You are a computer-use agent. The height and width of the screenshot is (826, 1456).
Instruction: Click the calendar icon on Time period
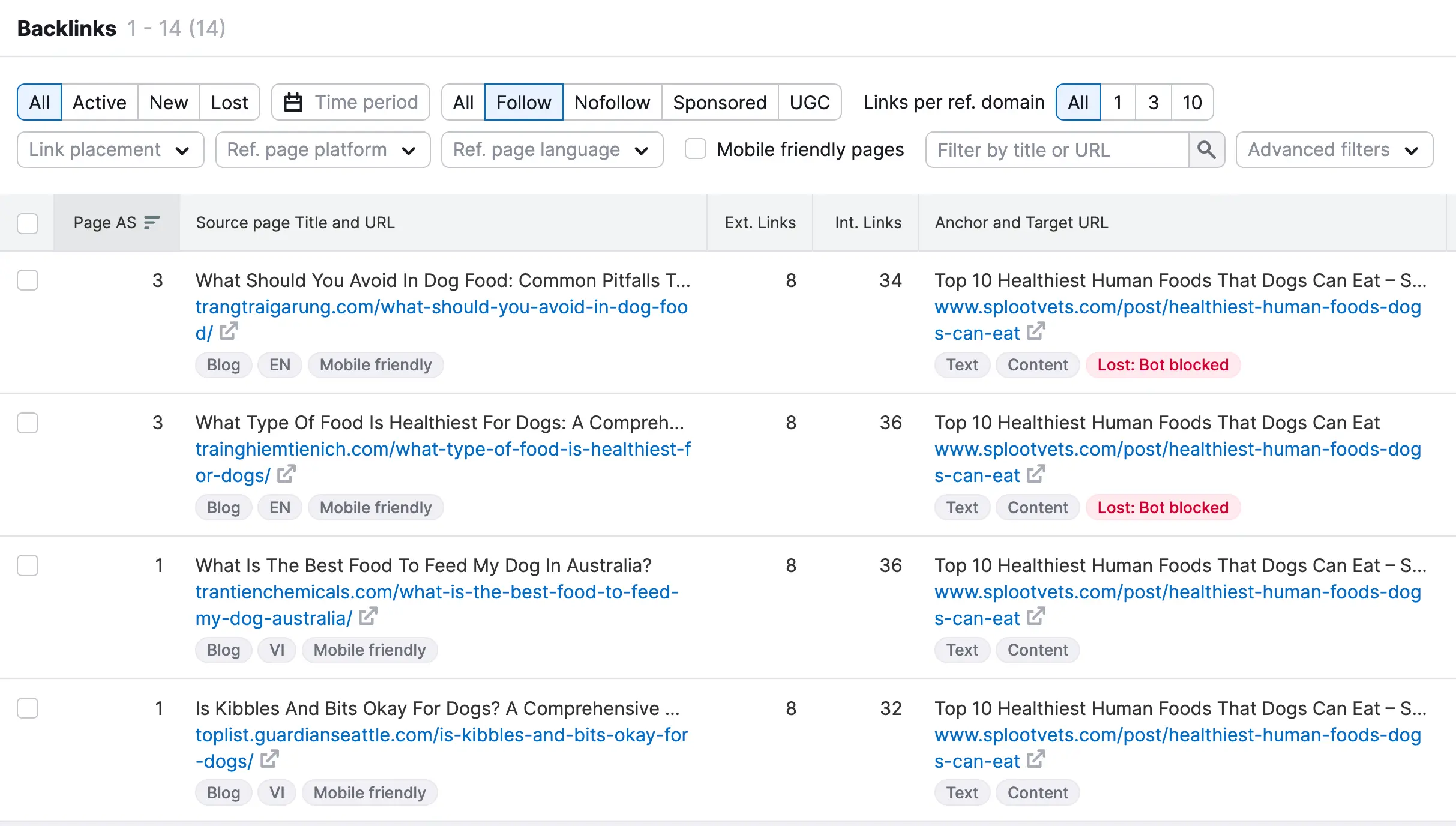(293, 102)
